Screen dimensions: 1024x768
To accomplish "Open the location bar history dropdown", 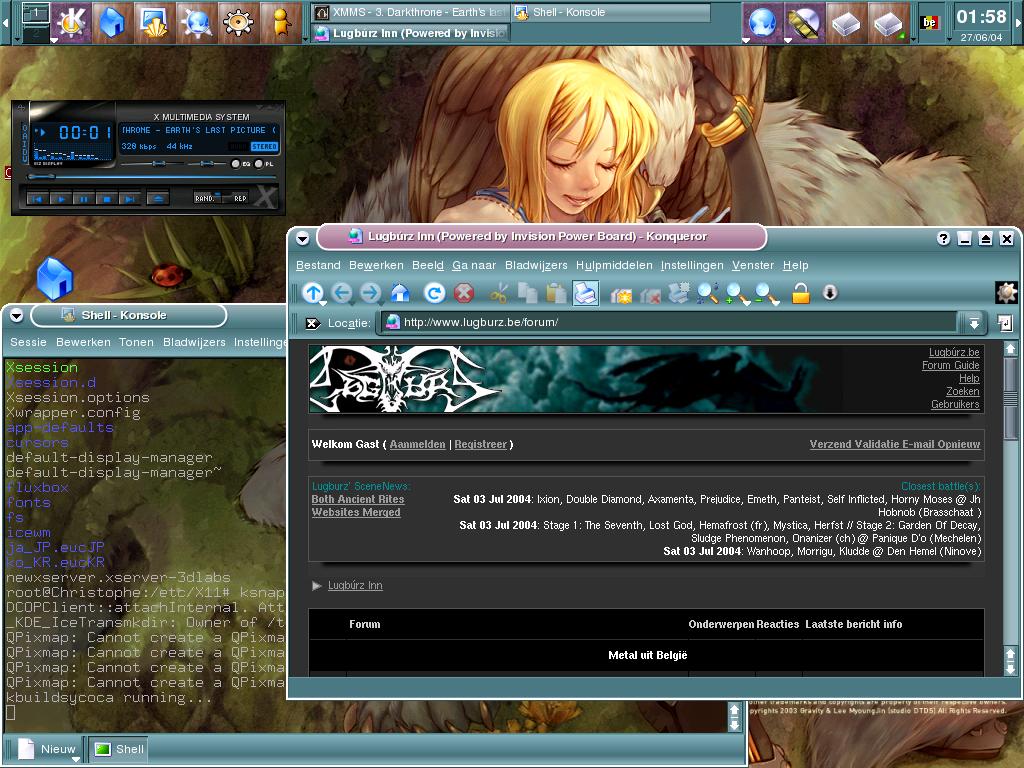I will pos(974,323).
